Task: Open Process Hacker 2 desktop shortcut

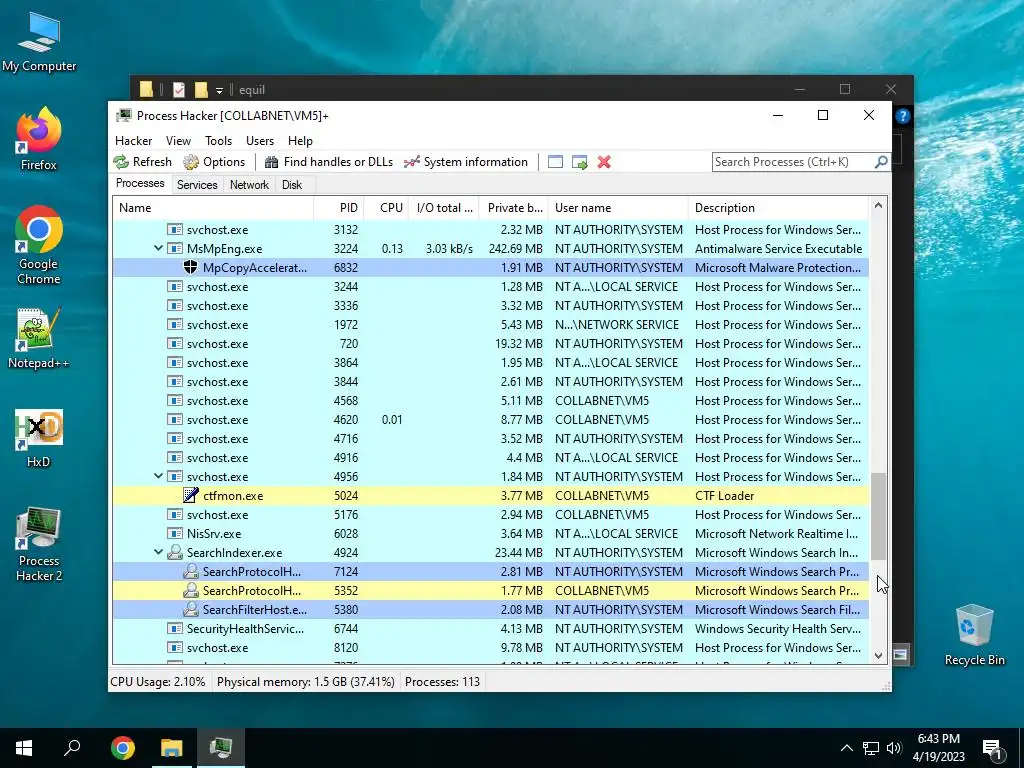Action: (39, 544)
